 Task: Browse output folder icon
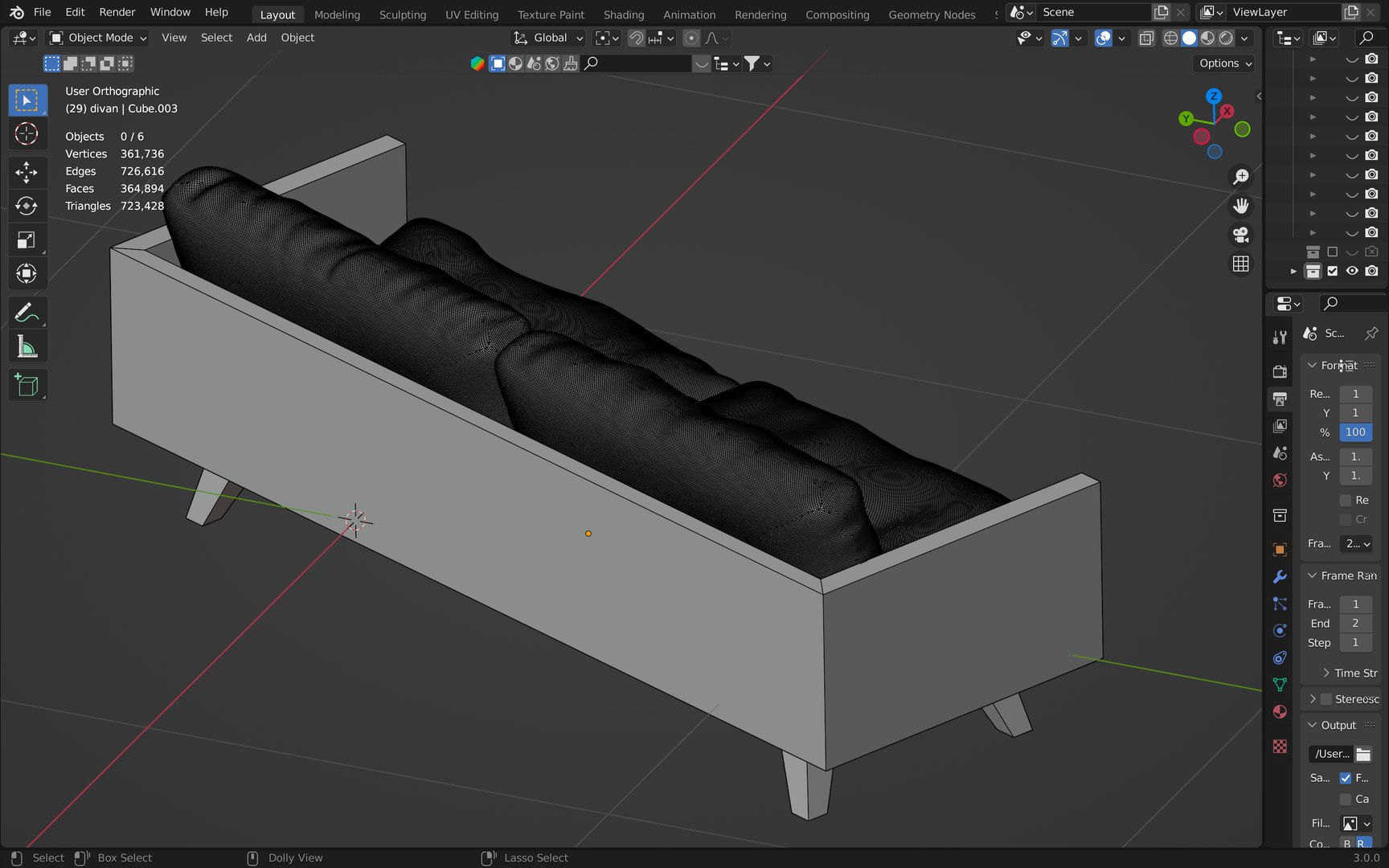(1363, 754)
